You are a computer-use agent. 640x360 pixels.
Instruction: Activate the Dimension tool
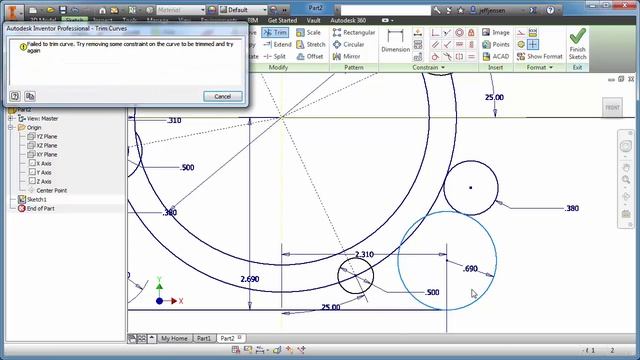point(395,41)
